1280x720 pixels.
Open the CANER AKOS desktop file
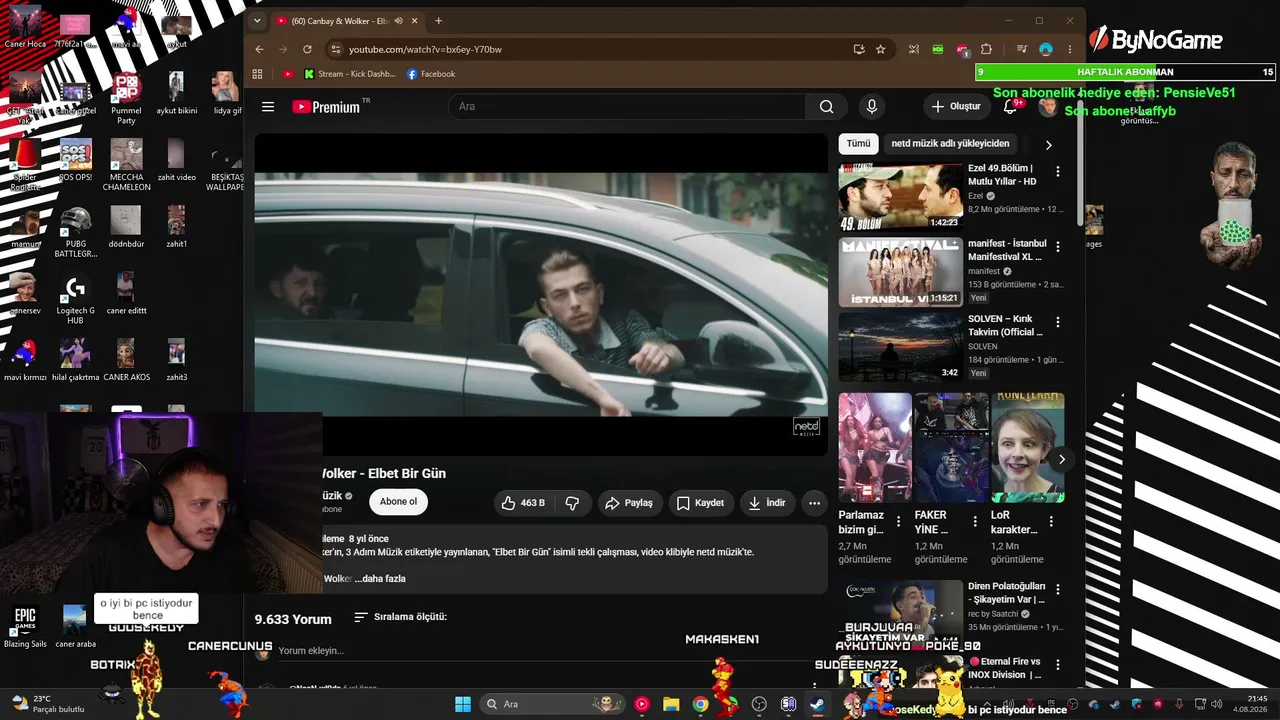(x=126, y=360)
